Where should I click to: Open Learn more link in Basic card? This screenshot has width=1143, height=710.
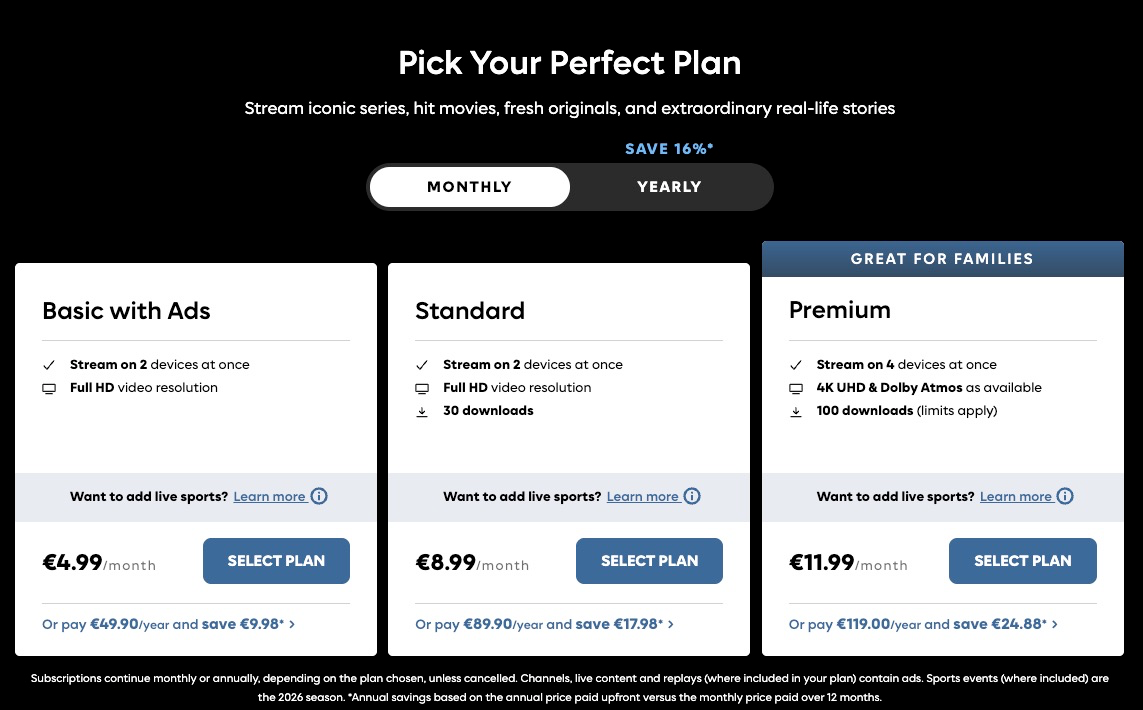pos(269,497)
